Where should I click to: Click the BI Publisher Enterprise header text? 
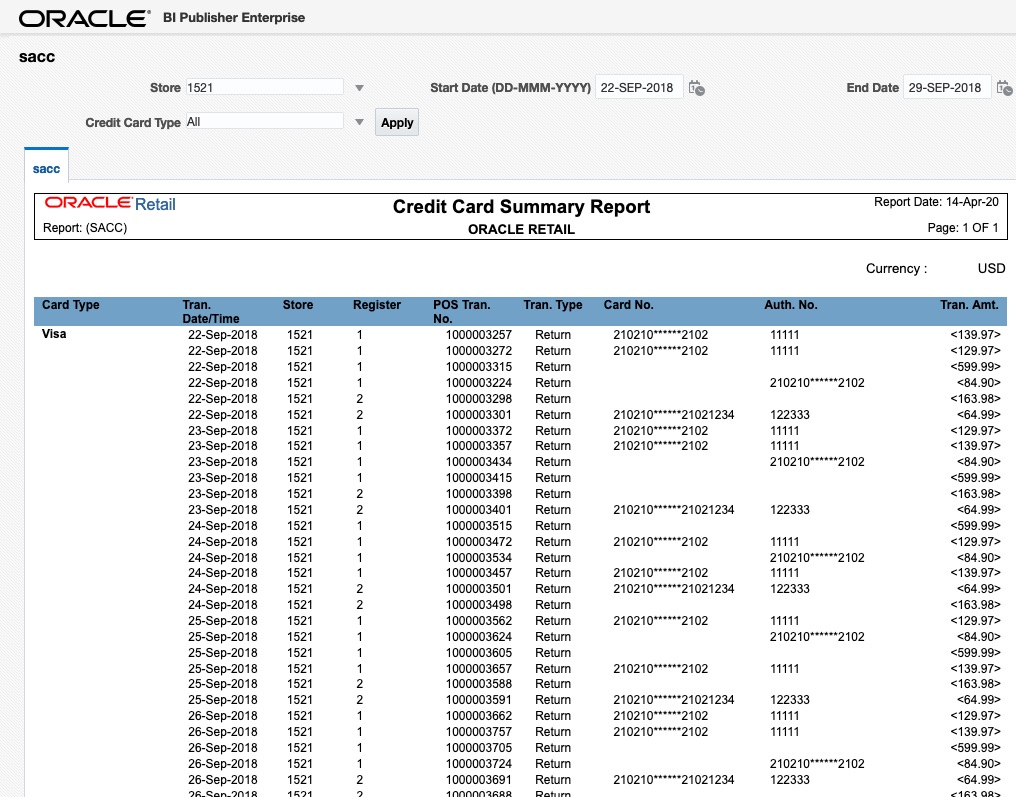point(233,17)
